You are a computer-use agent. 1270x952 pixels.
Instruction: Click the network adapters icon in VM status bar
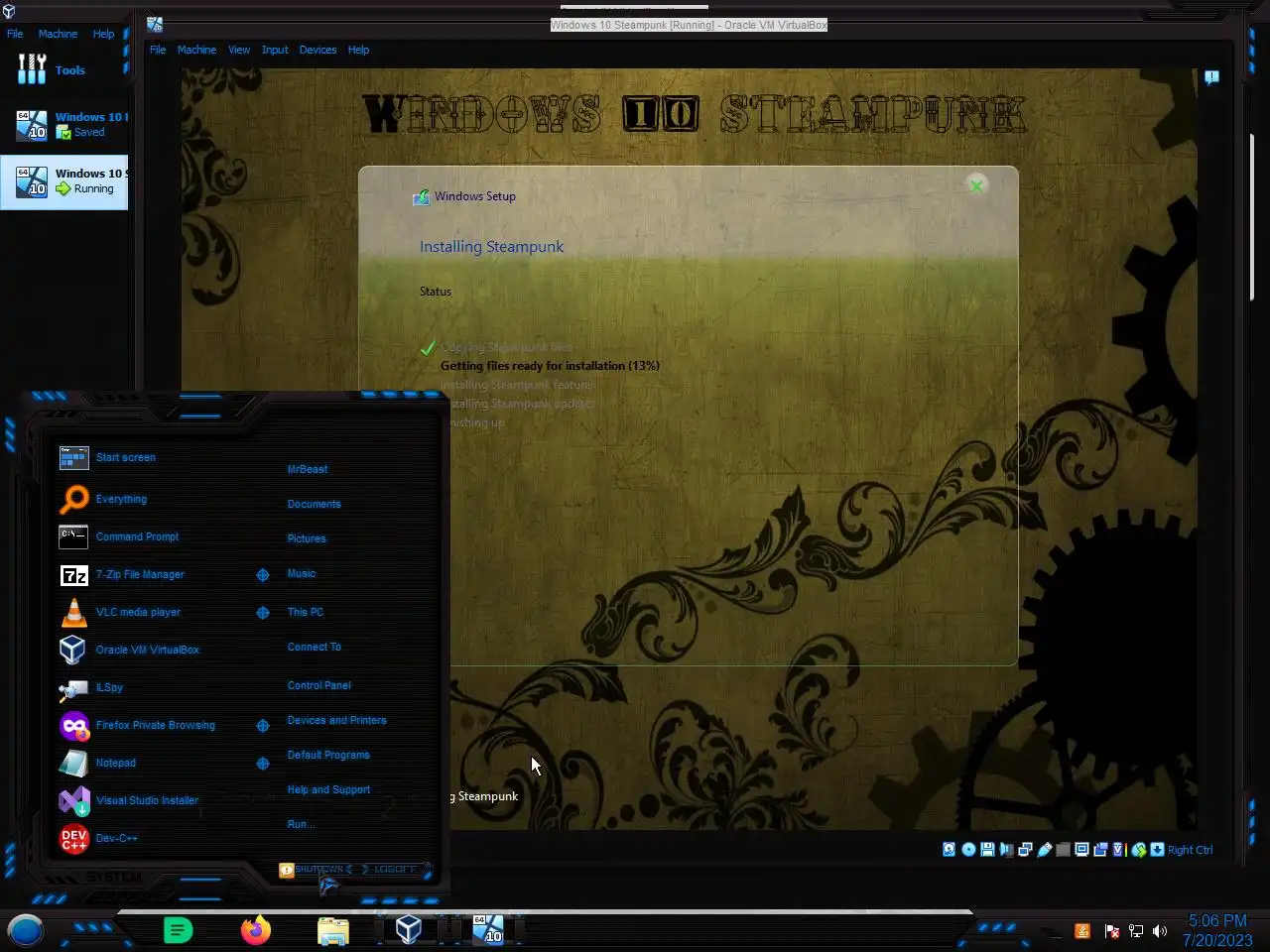[x=1025, y=849]
